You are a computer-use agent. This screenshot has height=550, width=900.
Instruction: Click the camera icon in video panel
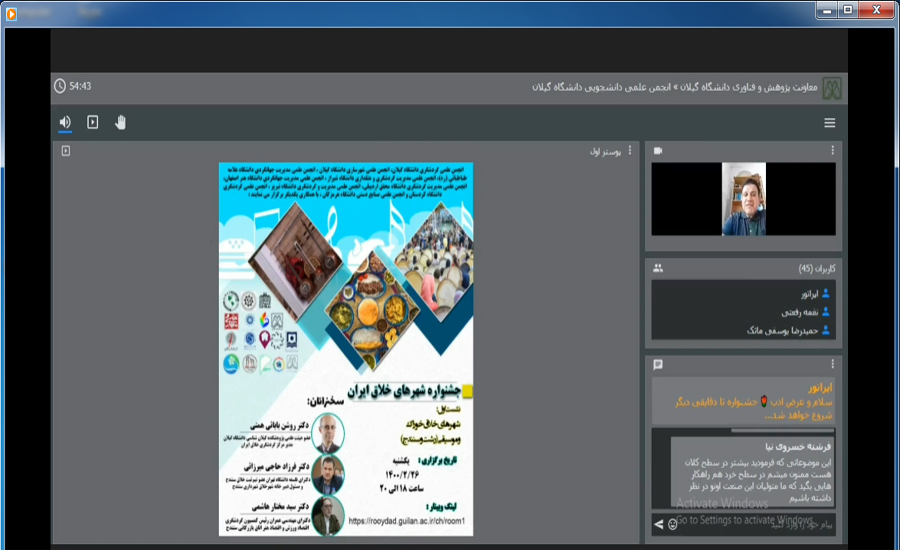658,150
